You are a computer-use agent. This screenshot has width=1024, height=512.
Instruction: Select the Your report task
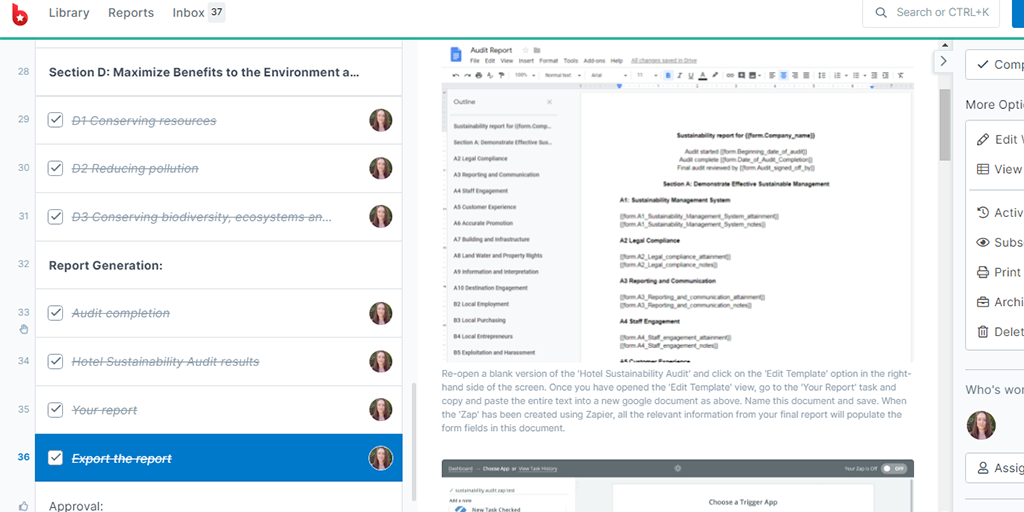click(x=105, y=410)
